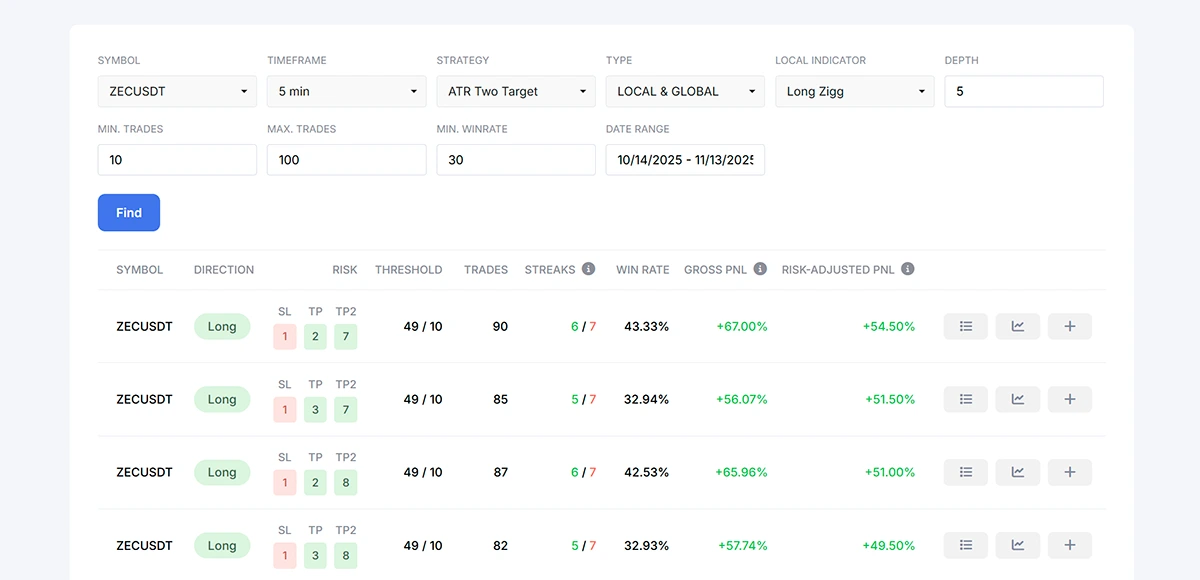This screenshot has height=580, width=1200.
Task: Open trade list for +65.96% row
Action: (x=966, y=472)
